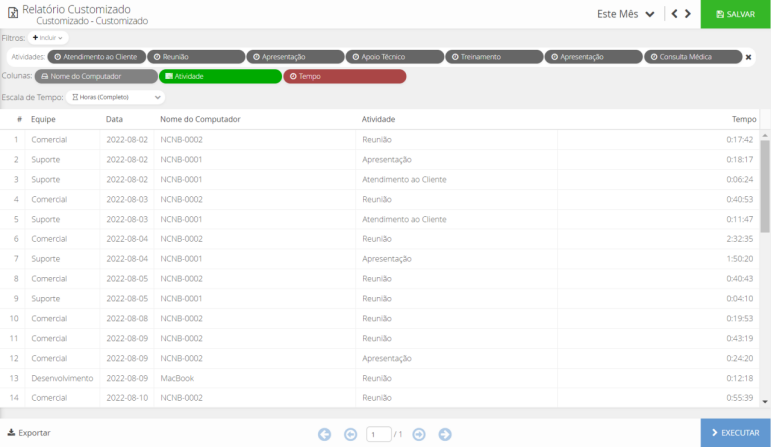The height and width of the screenshot is (448, 772).
Task: Click 'Atendimento ao Cliente' in row 3
Action: pos(404,179)
